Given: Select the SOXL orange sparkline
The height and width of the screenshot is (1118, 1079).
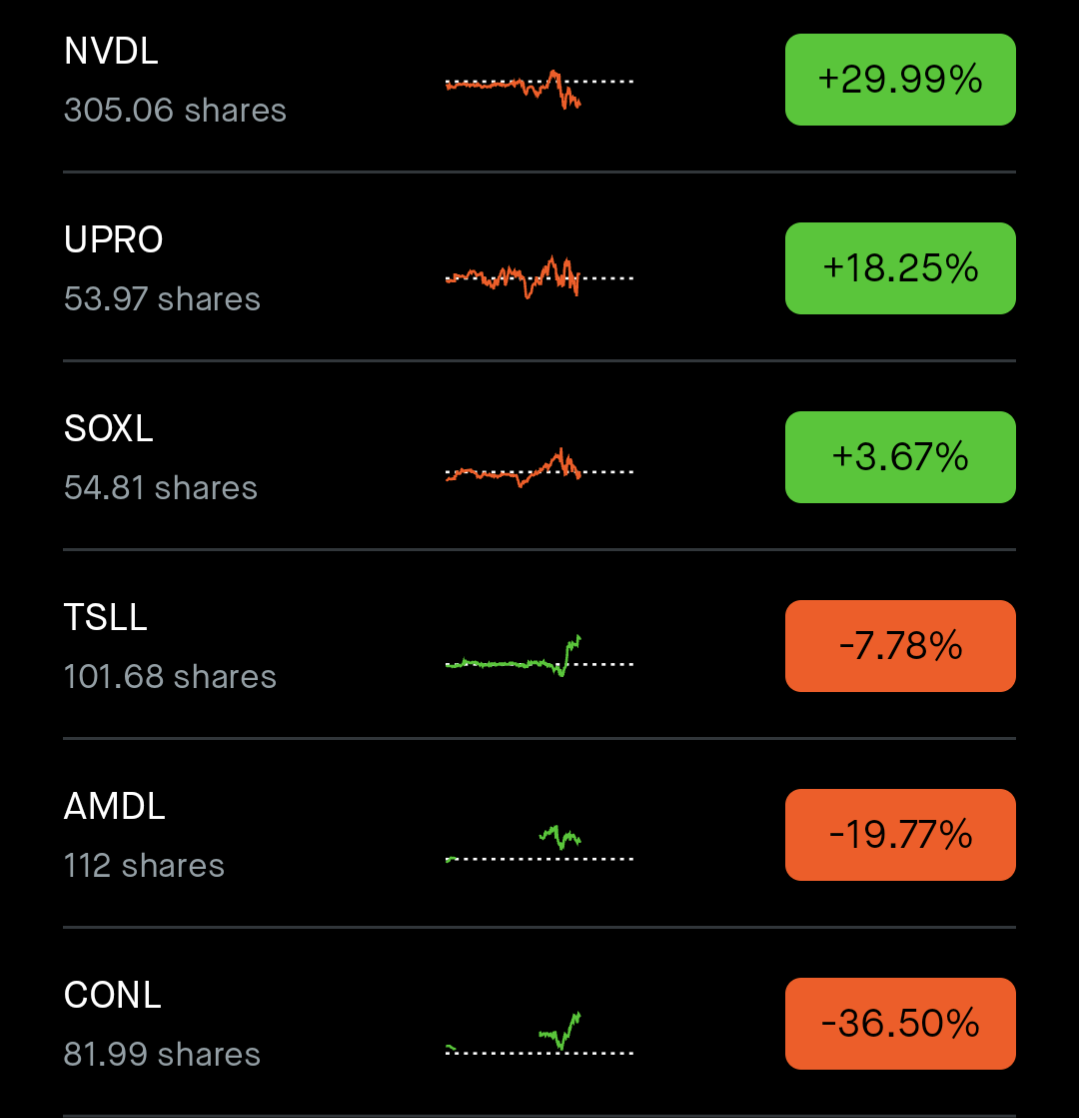Looking at the screenshot, I should (539, 467).
